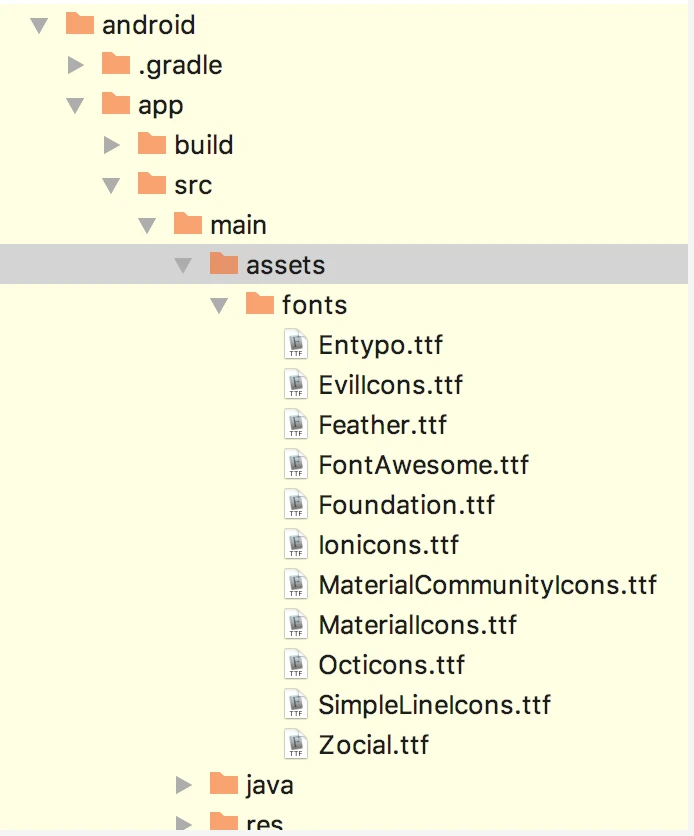Click the android folder icon
The height and width of the screenshot is (836, 694).
tap(80, 23)
